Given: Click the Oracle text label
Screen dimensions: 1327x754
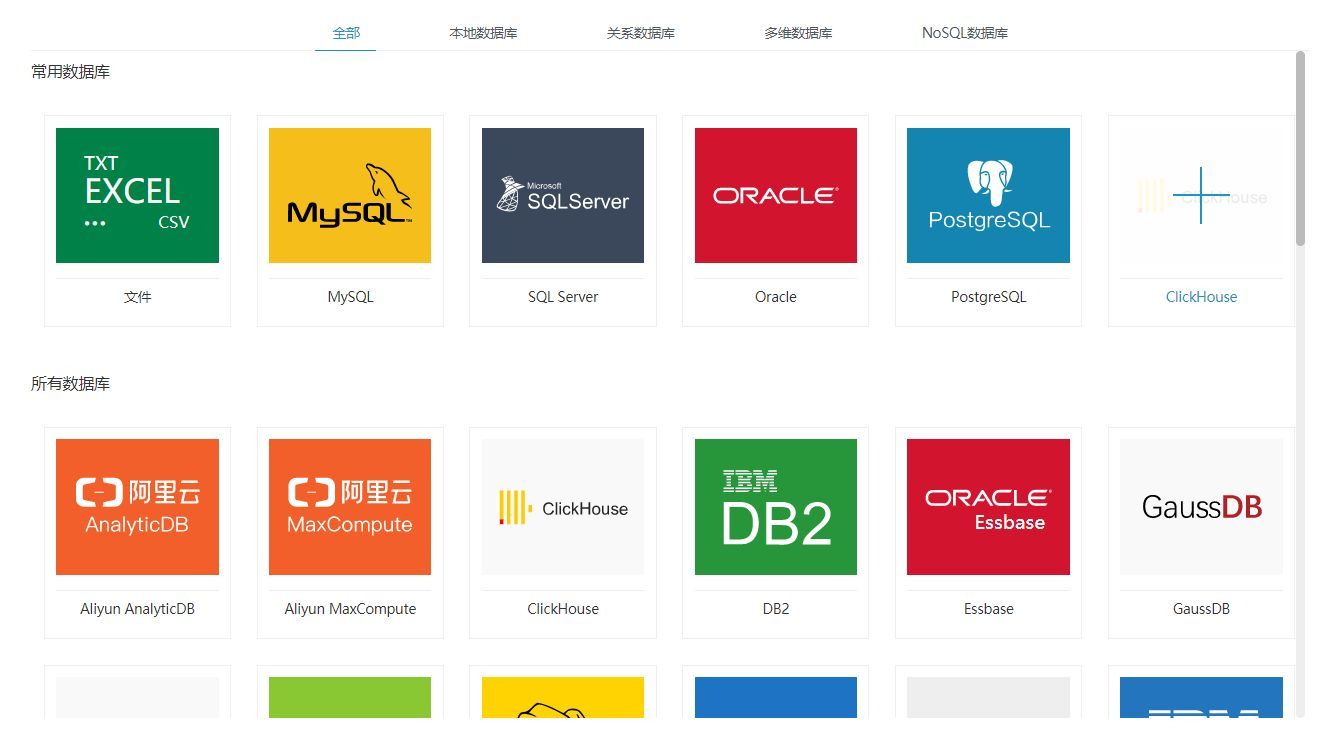Looking at the screenshot, I should (776, 297).
